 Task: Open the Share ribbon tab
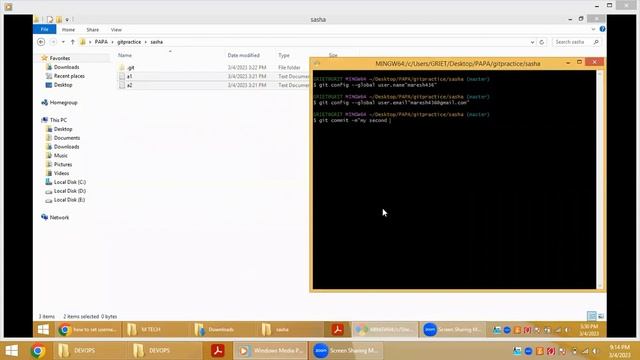93,30
